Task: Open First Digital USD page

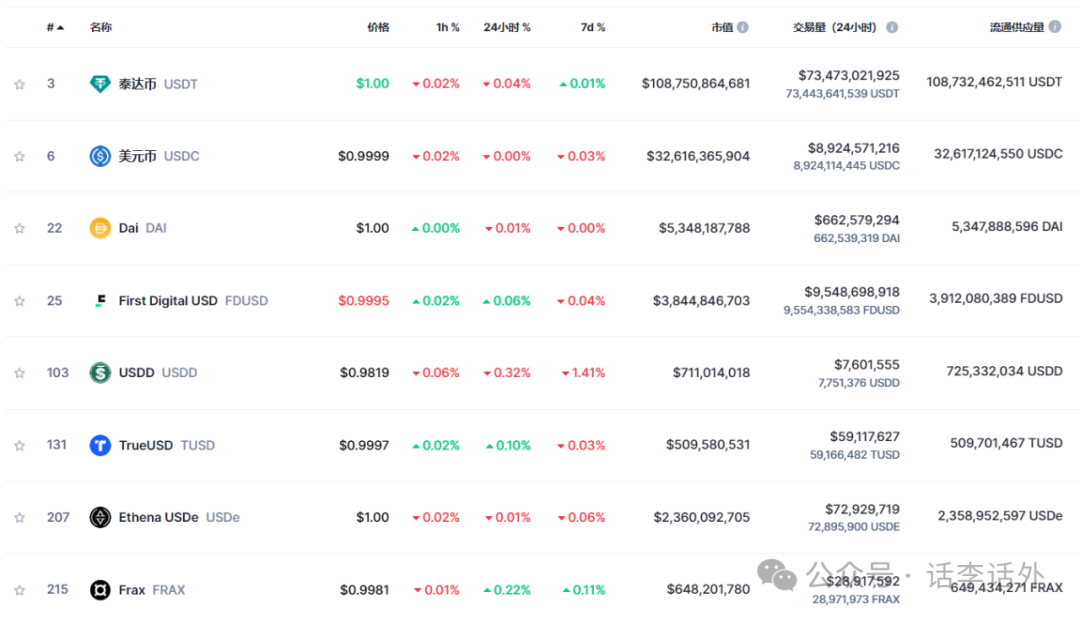Action: click(x=193, y=301)
